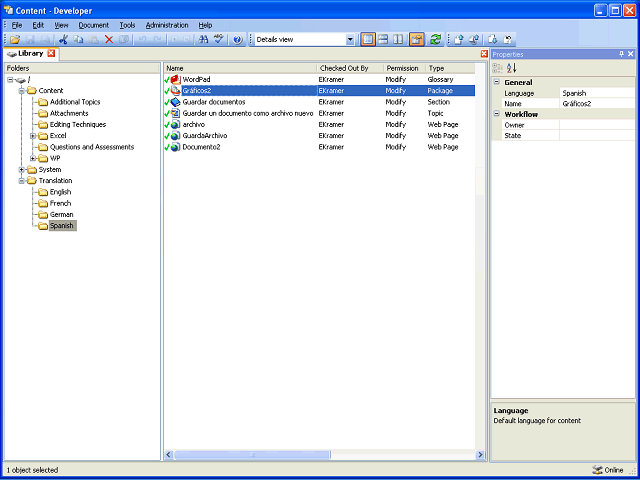This screenshot has width=640, height=480.
Task: Click the Check Out down-arrow document icon
Action: pos(493,40)
